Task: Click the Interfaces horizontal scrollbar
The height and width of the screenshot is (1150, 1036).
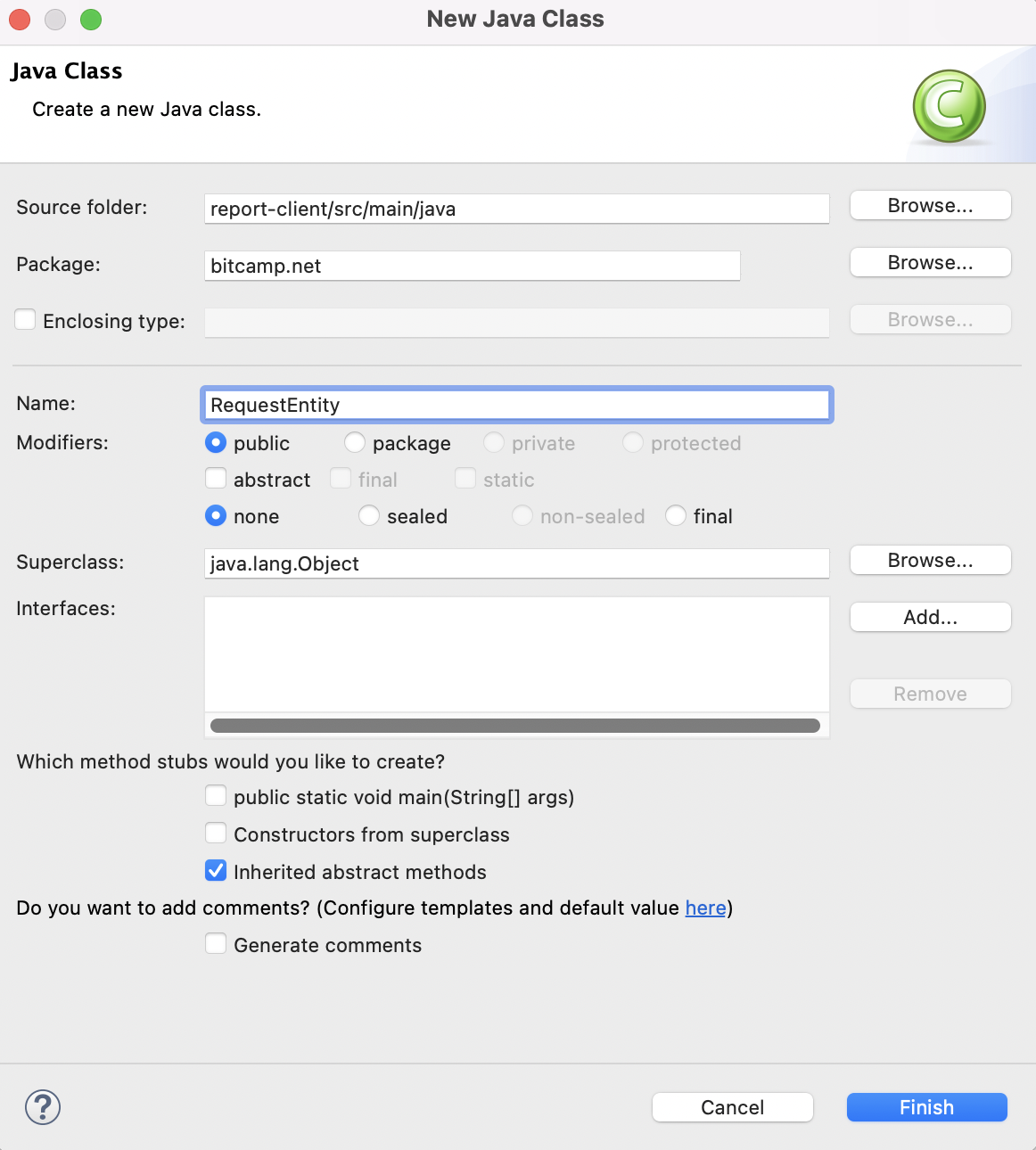Action: click(x=515, y=726)
